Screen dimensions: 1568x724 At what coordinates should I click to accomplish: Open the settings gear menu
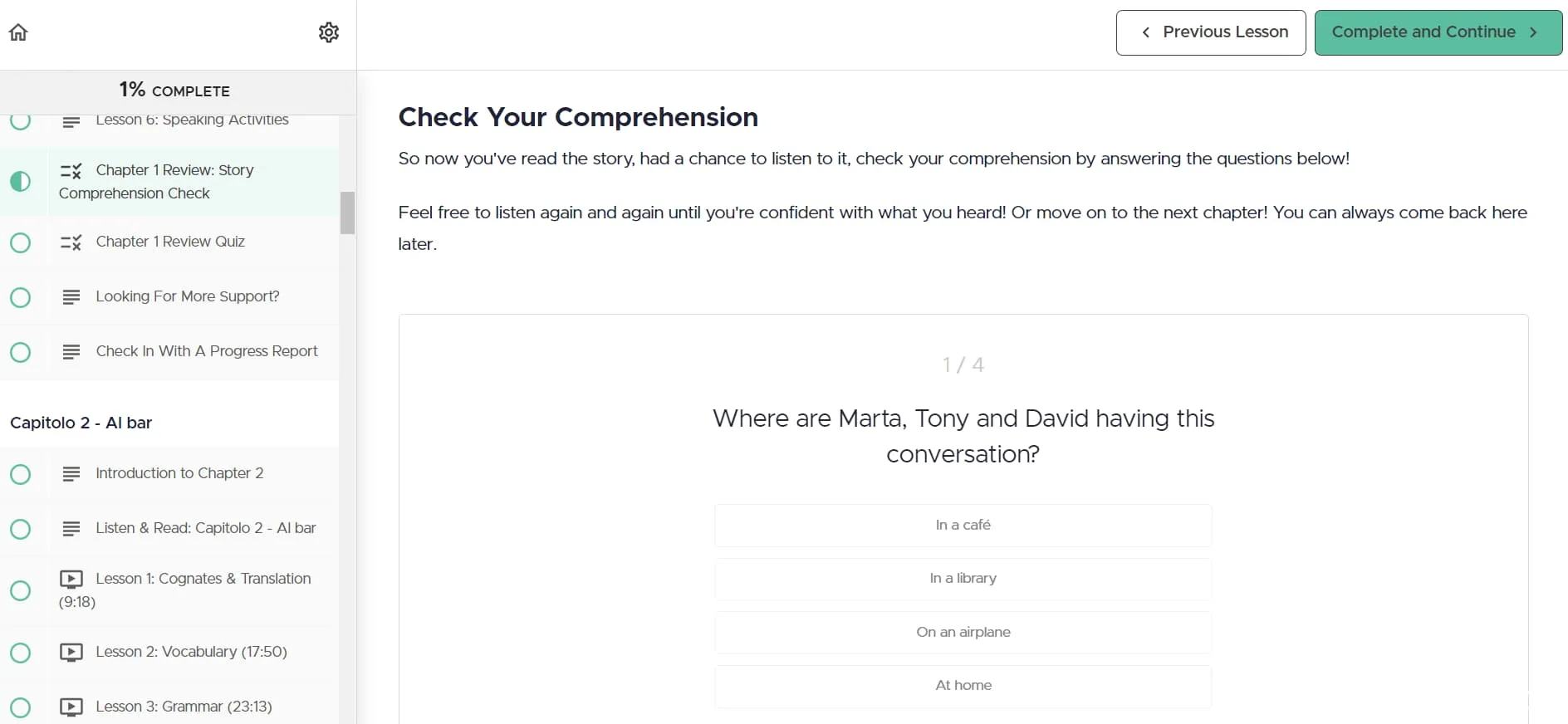(x=329, y=32)
